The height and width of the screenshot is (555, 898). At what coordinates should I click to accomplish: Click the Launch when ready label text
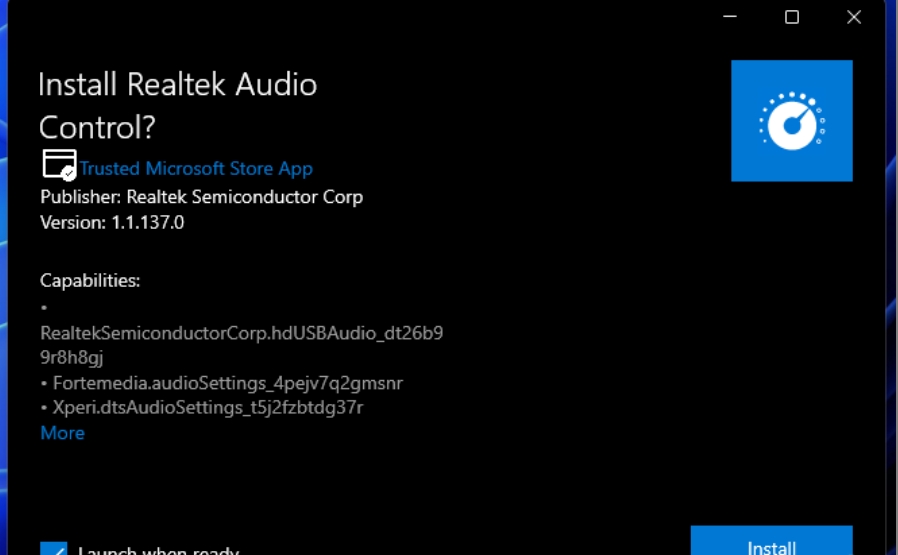point(158,549)
